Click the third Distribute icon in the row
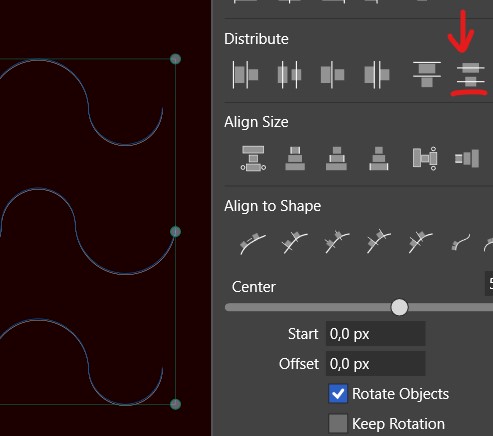 (332, 75)
